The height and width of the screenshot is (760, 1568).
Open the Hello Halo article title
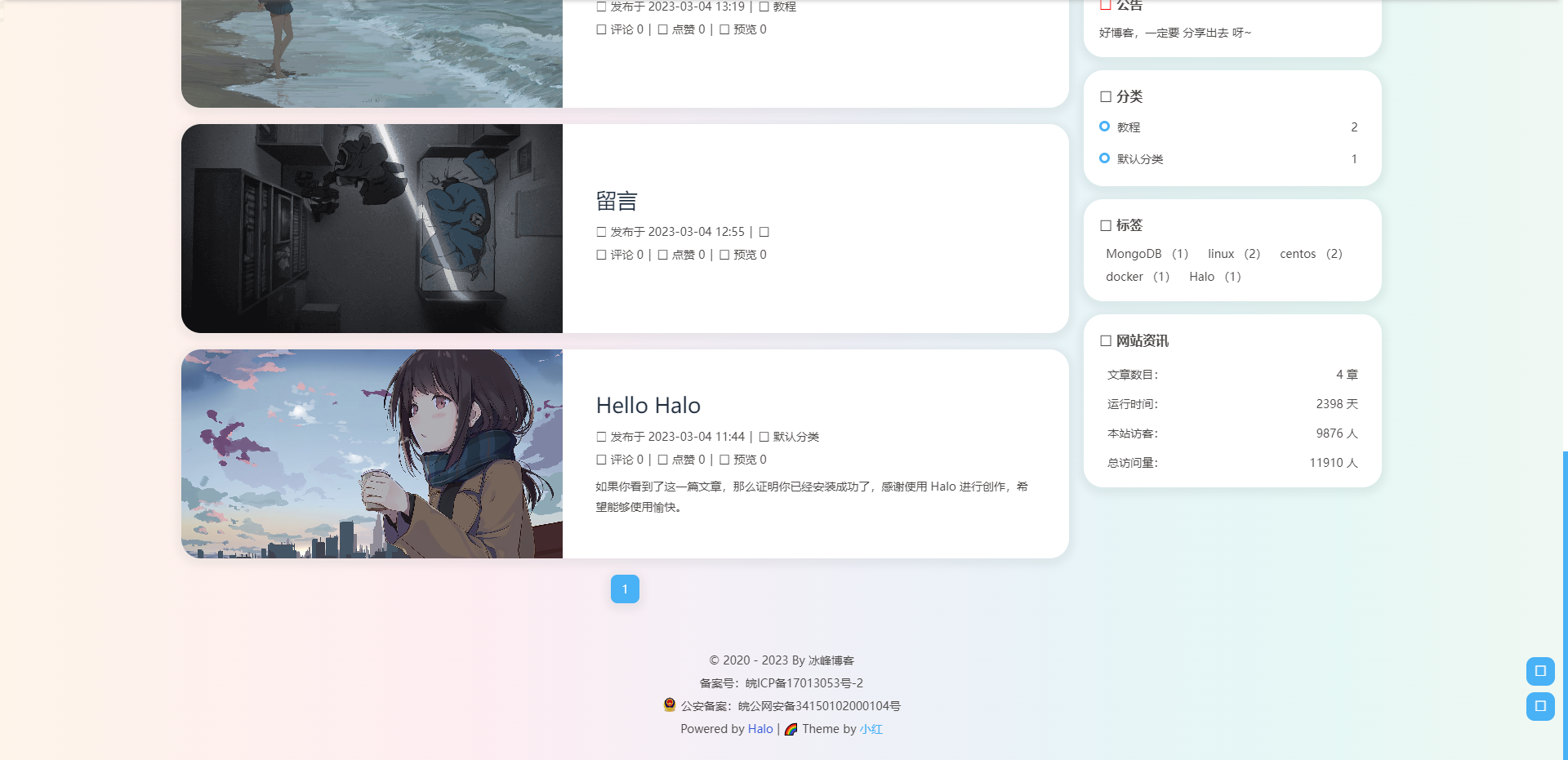point(648,405)
